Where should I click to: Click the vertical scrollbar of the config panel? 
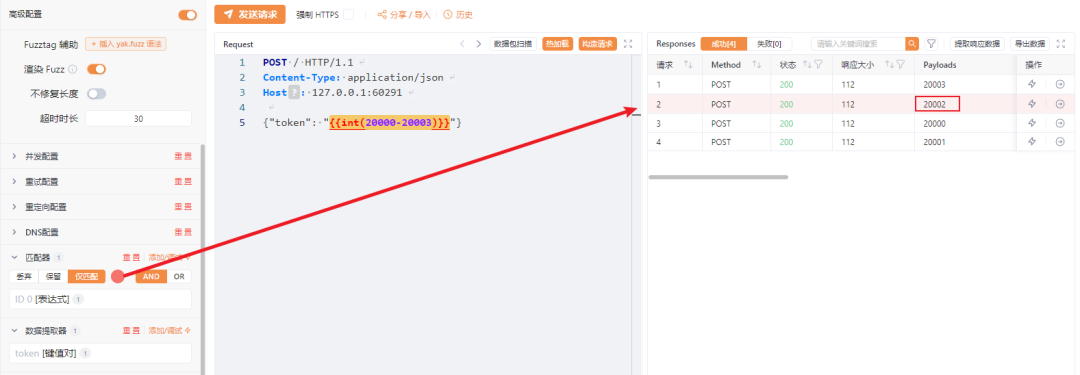202,259
